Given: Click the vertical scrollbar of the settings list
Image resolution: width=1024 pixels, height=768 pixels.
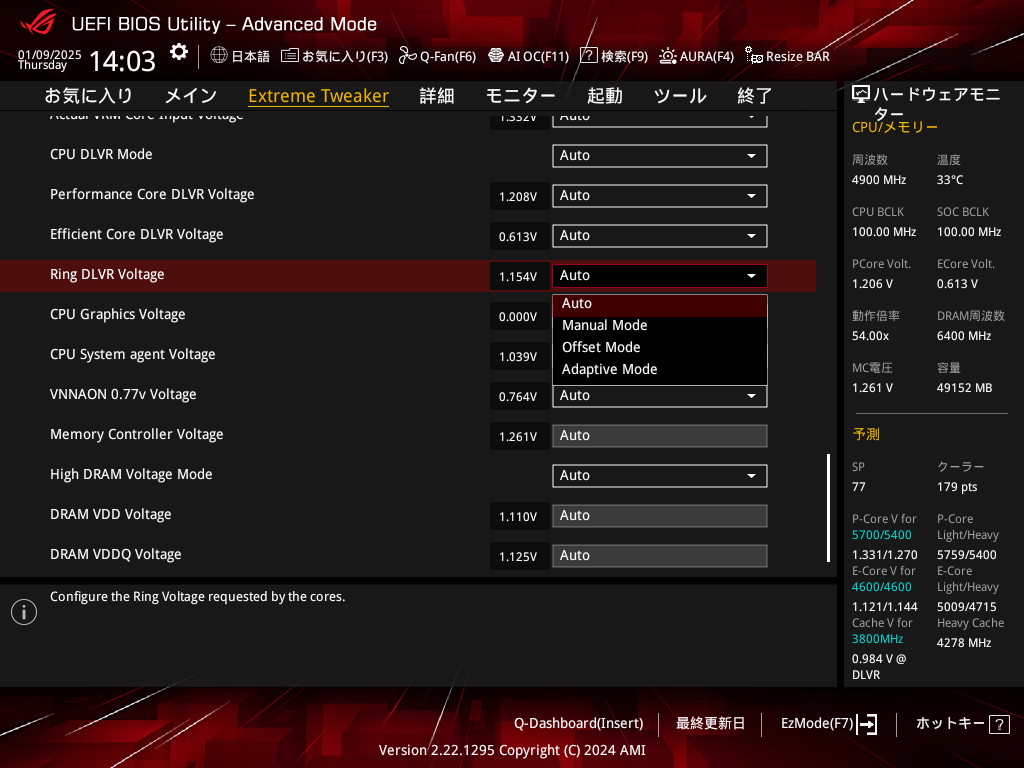Looking at the screenshot, I should coord(827,508).
